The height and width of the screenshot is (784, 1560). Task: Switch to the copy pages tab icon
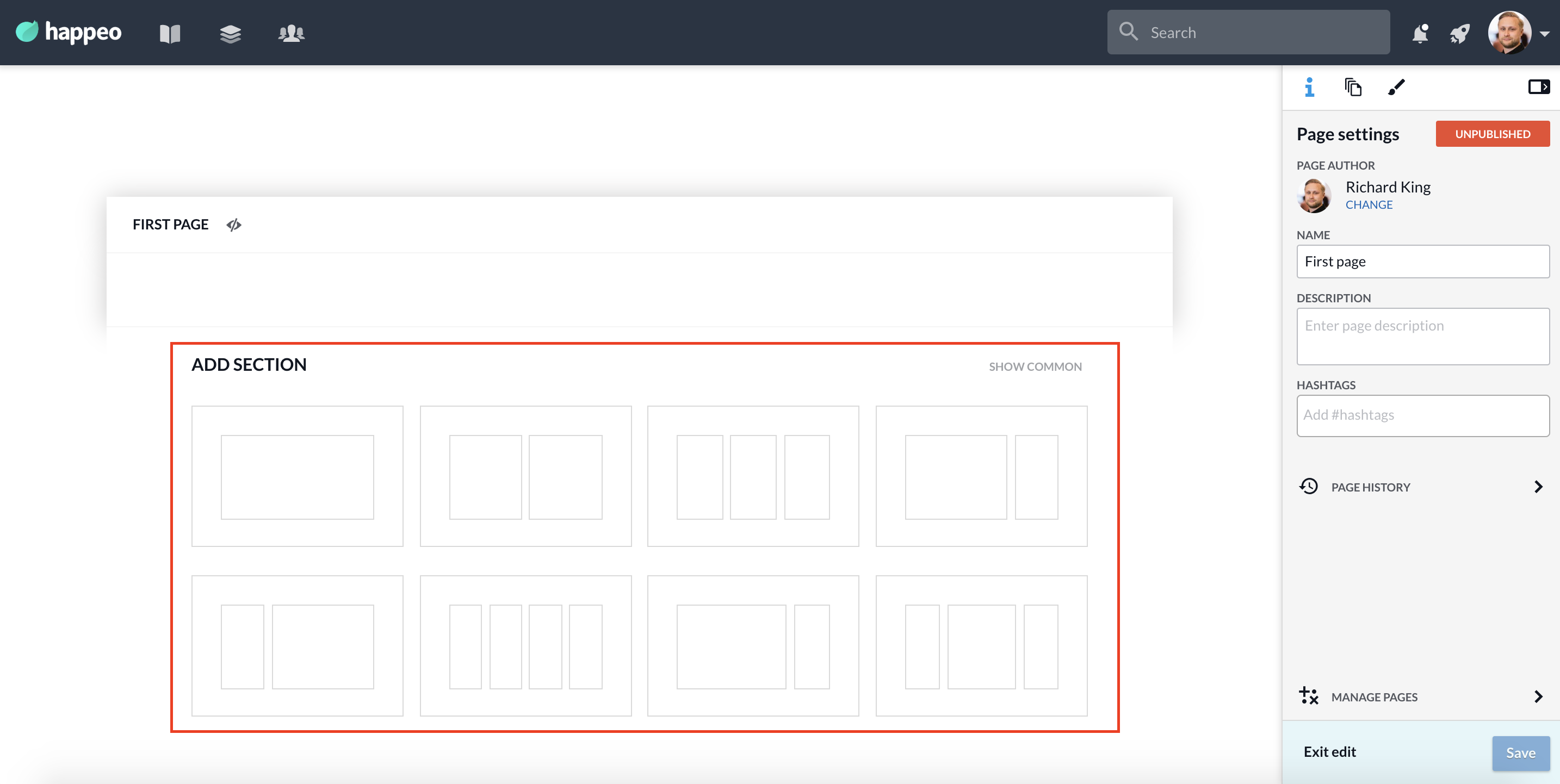(x=1353, y=87)
